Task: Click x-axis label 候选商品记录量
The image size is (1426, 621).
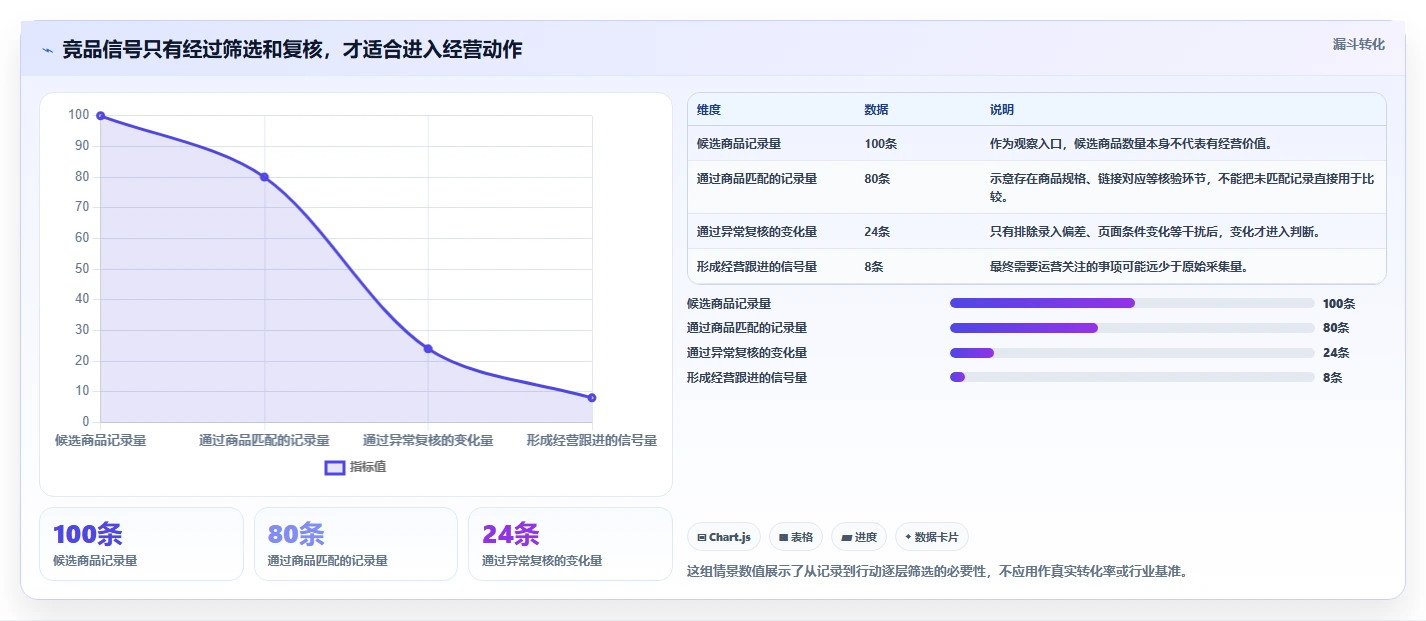Action: [101, 441]
